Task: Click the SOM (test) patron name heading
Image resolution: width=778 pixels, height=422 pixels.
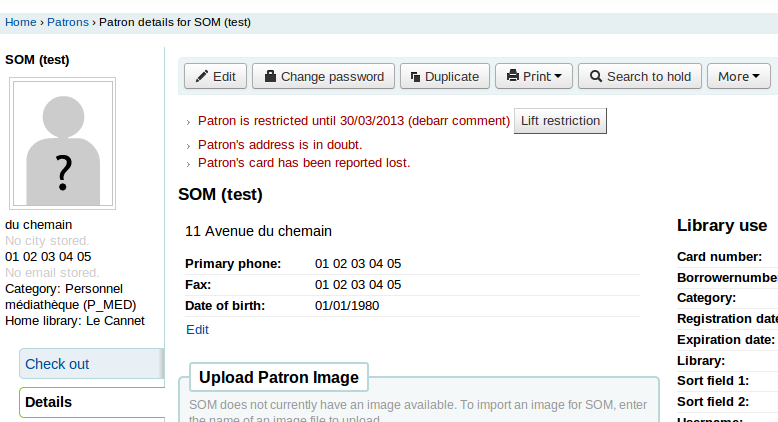Action: (220, 194)
